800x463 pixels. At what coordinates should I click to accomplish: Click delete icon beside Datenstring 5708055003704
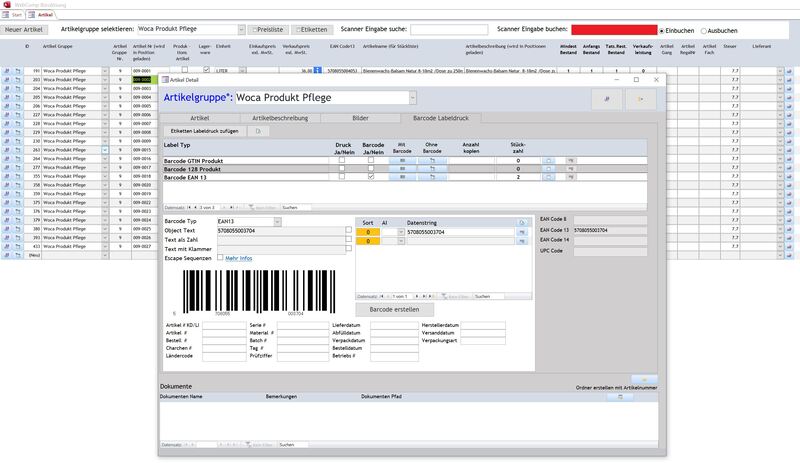pyautogui.click(x=522, y=232)
